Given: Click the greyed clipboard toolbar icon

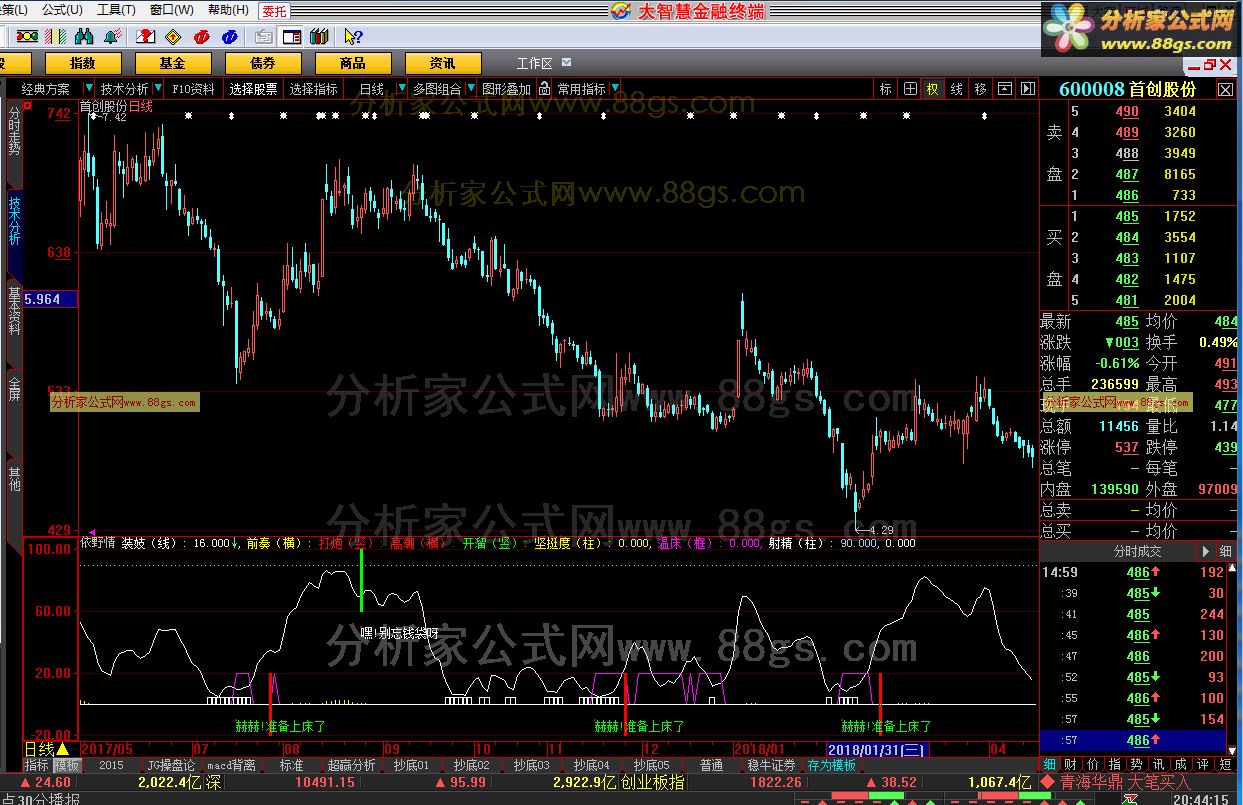Looking at the screenshot, I should [x=263, y=37].
